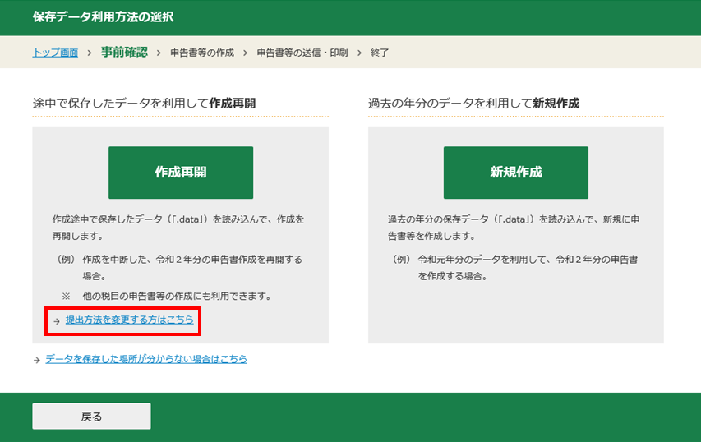The height and width of the screenshot is (442, 701).
Task: Click chevron icon after 事前確認 breadcrumb
Action: point(158,53)
